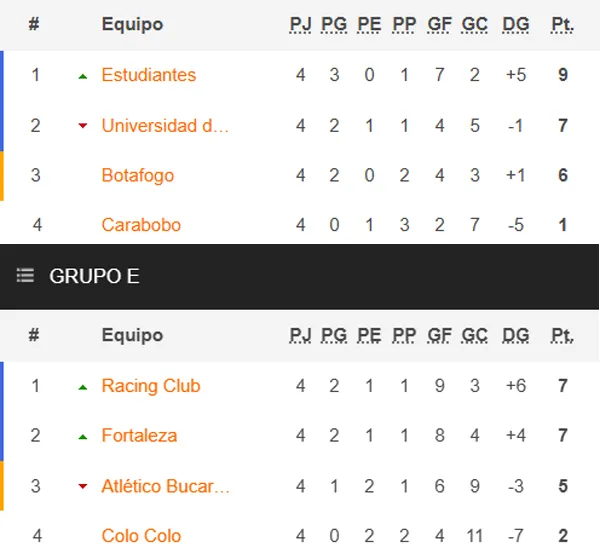The height and width of the screenshot is (559, 600).
Task: Expand the GRUPO E header bar
Action: pyautogui.click(x=300, y=276)
